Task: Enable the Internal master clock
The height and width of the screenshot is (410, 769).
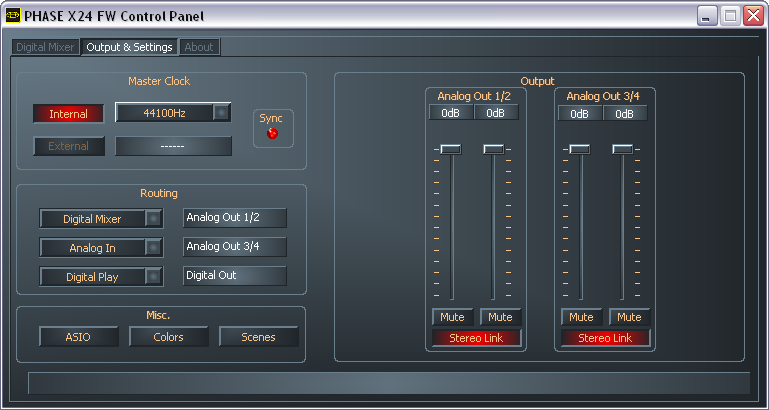Action: pos(69,114)
